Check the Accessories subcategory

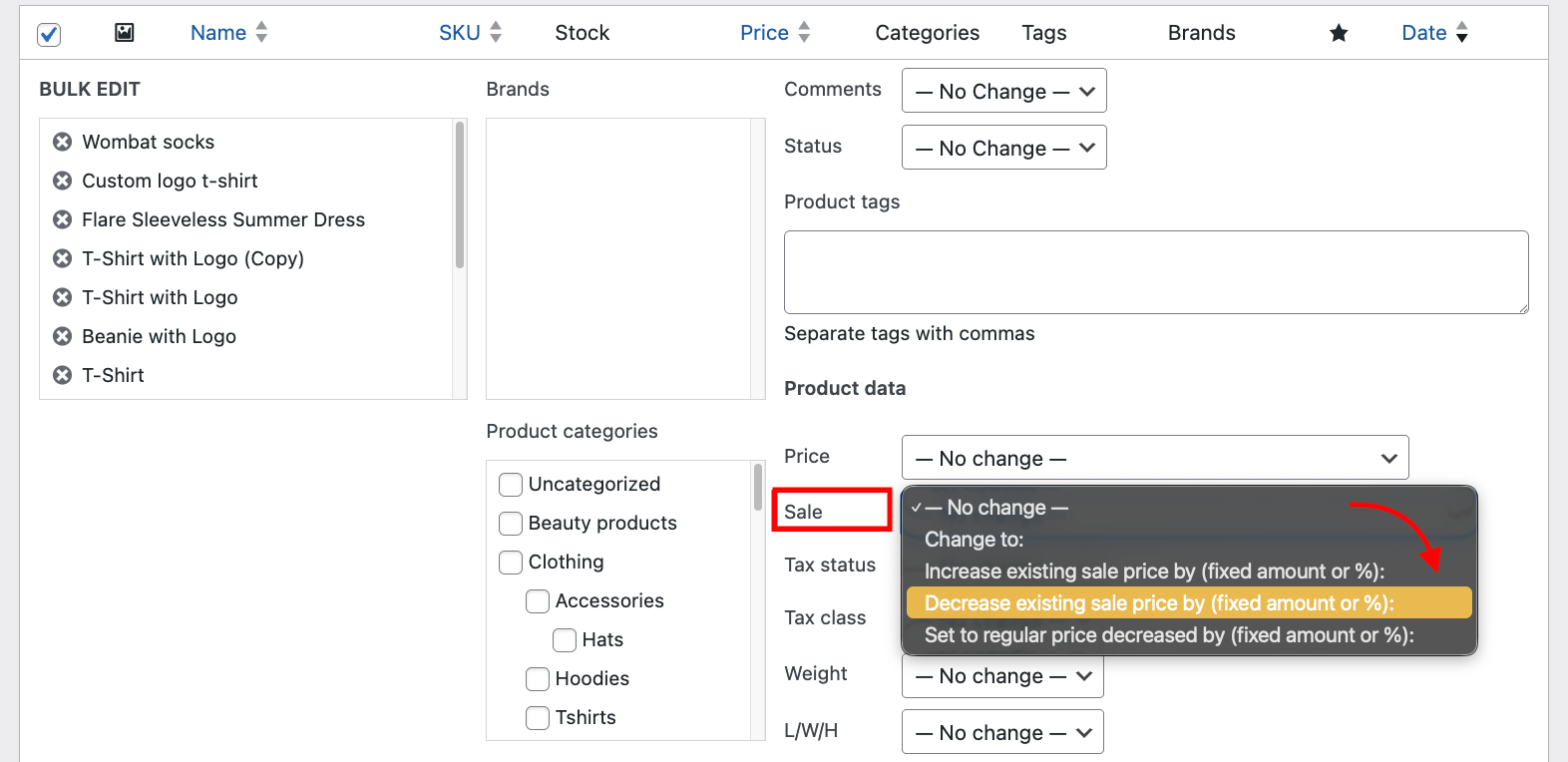coord(538,601)
